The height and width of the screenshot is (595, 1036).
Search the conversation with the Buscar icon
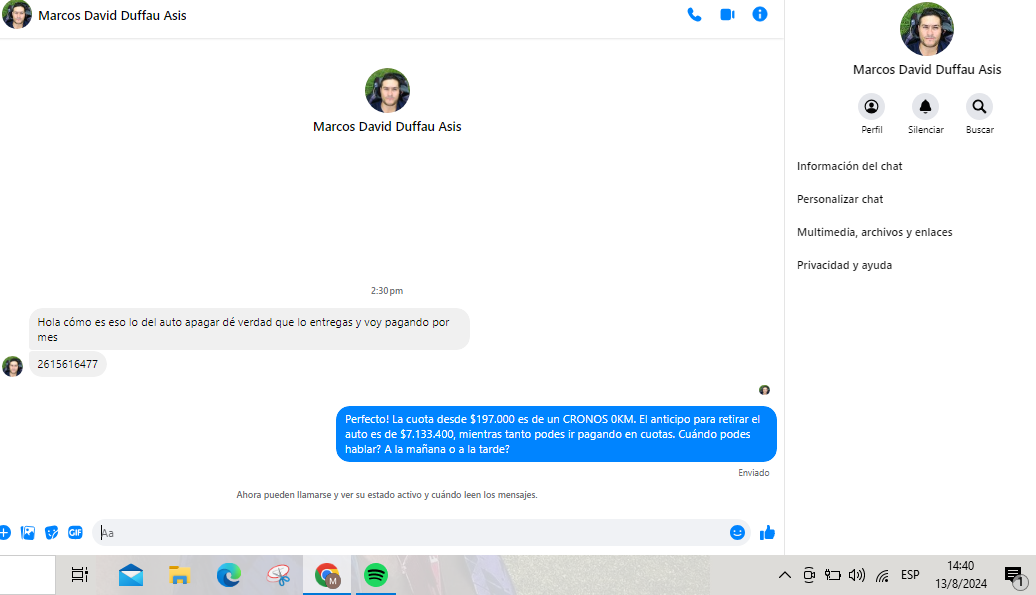(x=979, y=107)
